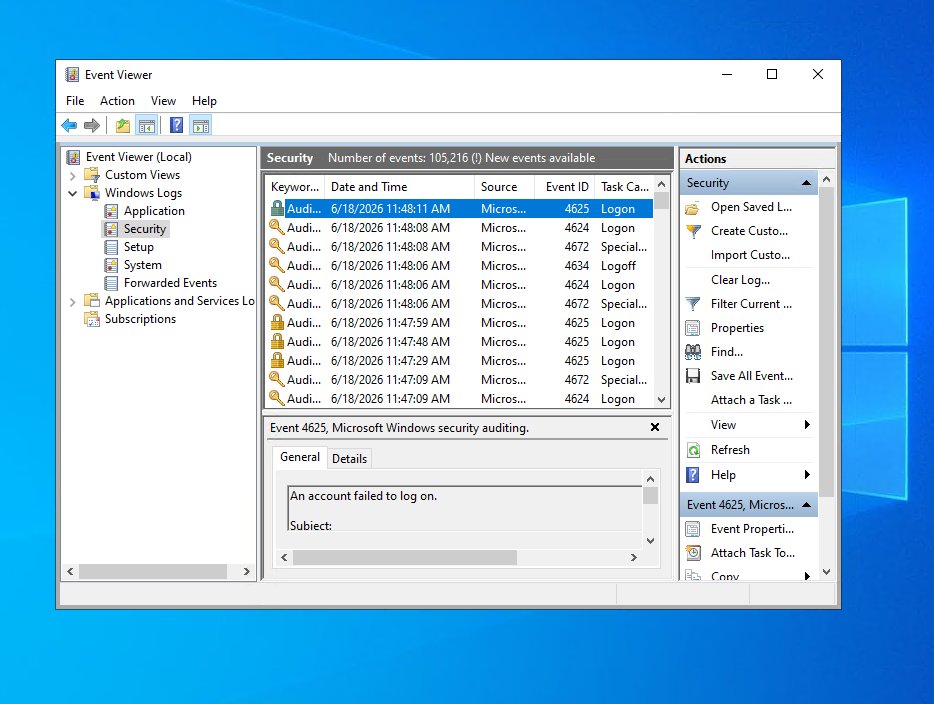The height and width of the screenshot is (728, 952).
Task: Click 'An account failed to log on.' text
Action: [363, 496]
